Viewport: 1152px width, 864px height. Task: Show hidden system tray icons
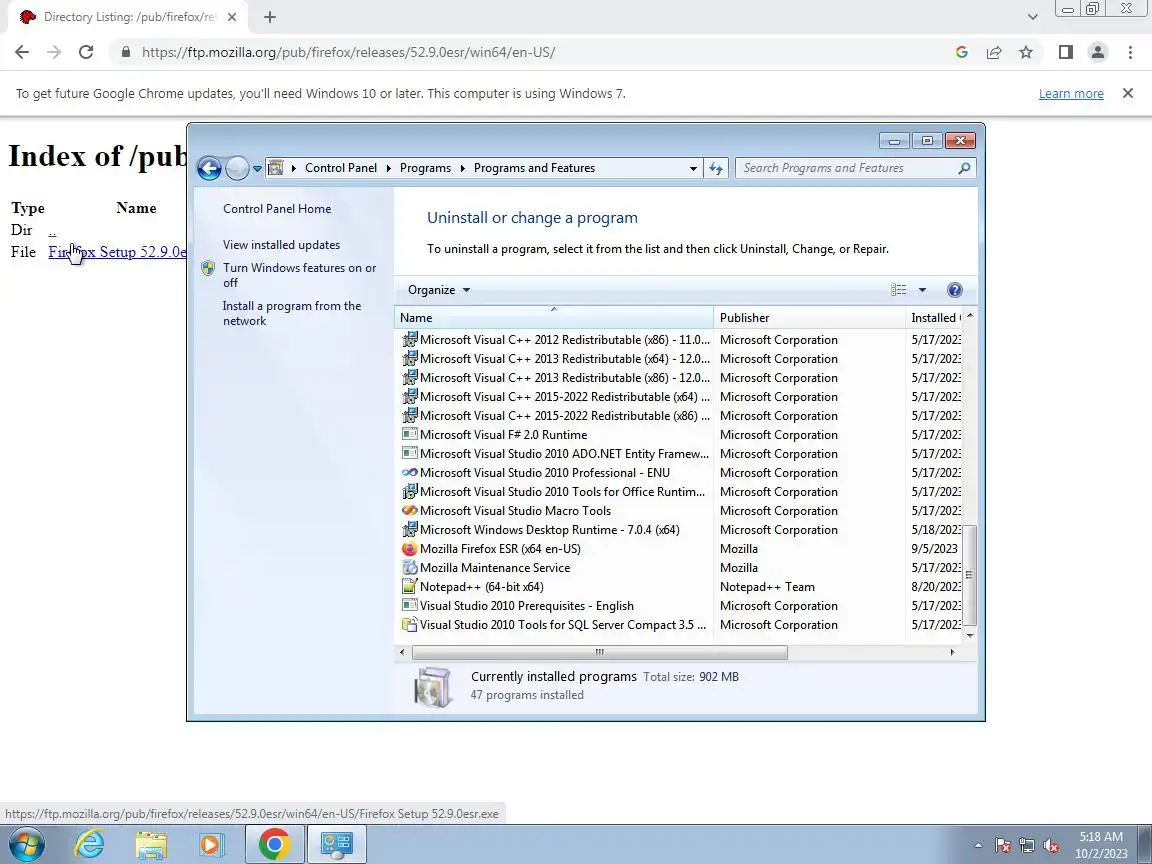point(978,846)
